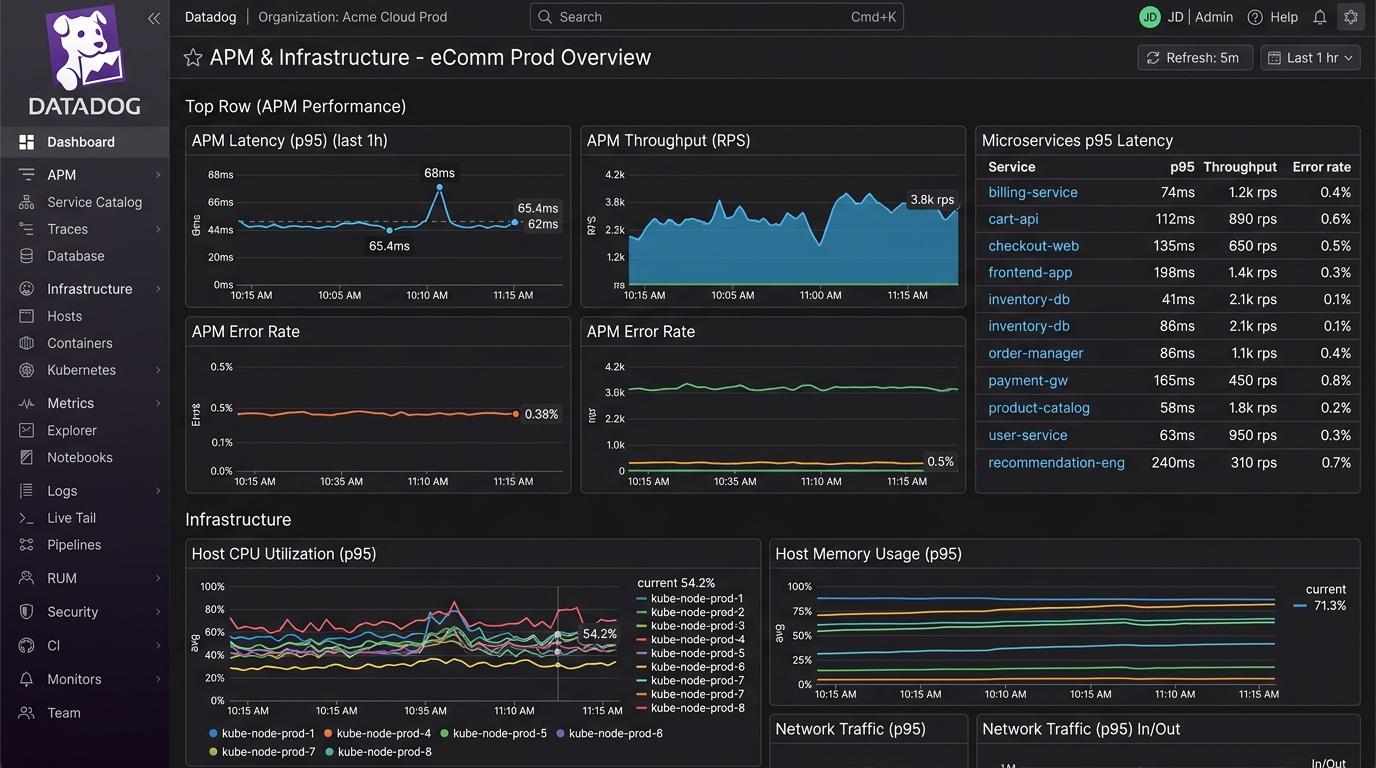This screenshot has height=768, width=1376.
Task: Expand the APM submenu chevron
Action: pyautogui.click(x=158, y=175)
